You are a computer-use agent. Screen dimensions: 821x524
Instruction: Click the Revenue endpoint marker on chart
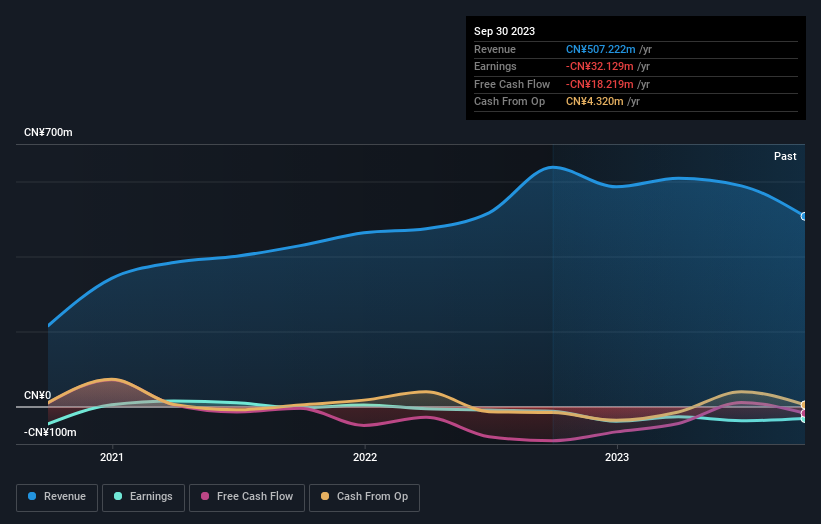click(804, 216)
